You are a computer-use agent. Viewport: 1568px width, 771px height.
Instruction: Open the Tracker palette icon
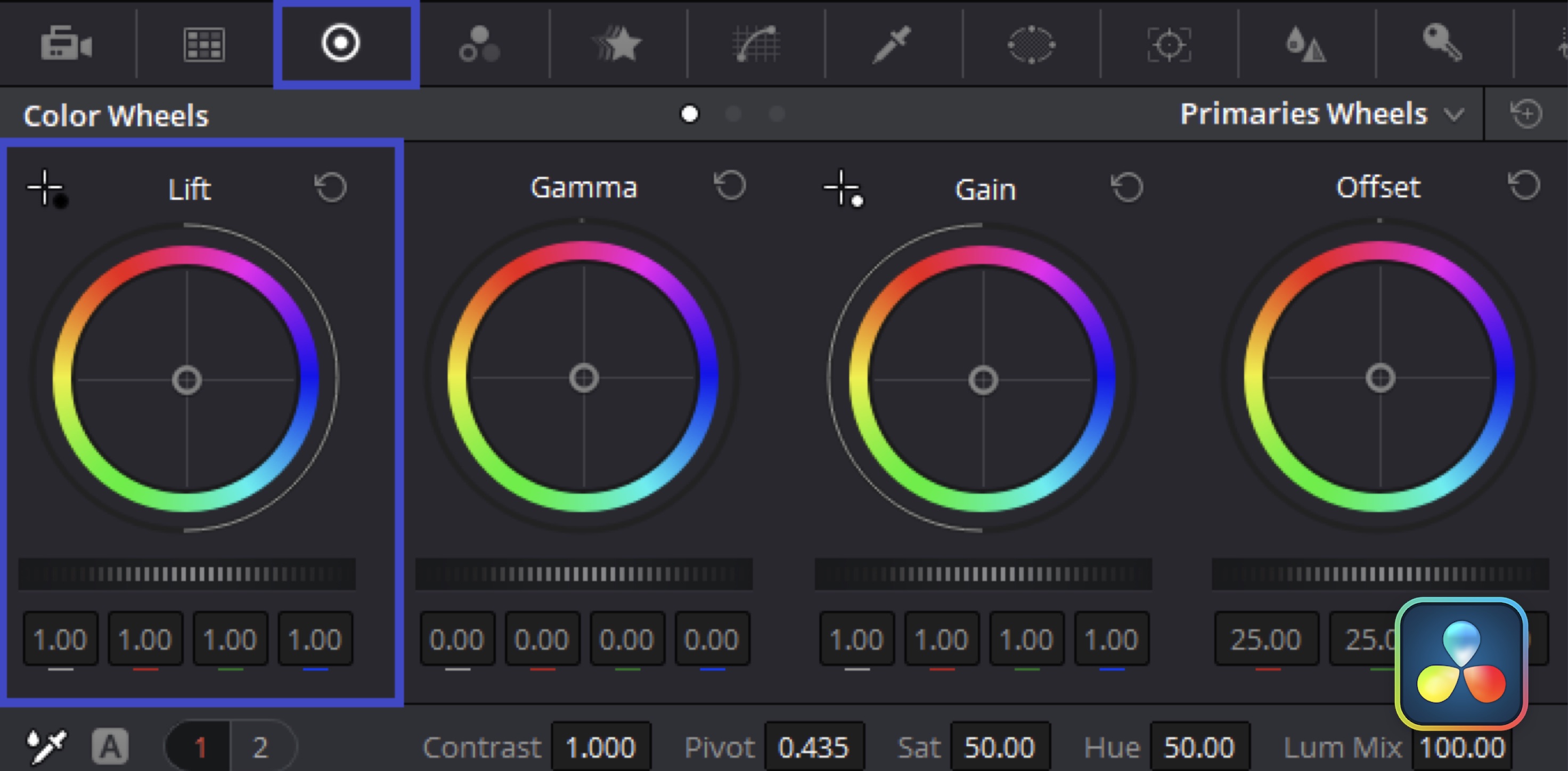pos(1169,44)
